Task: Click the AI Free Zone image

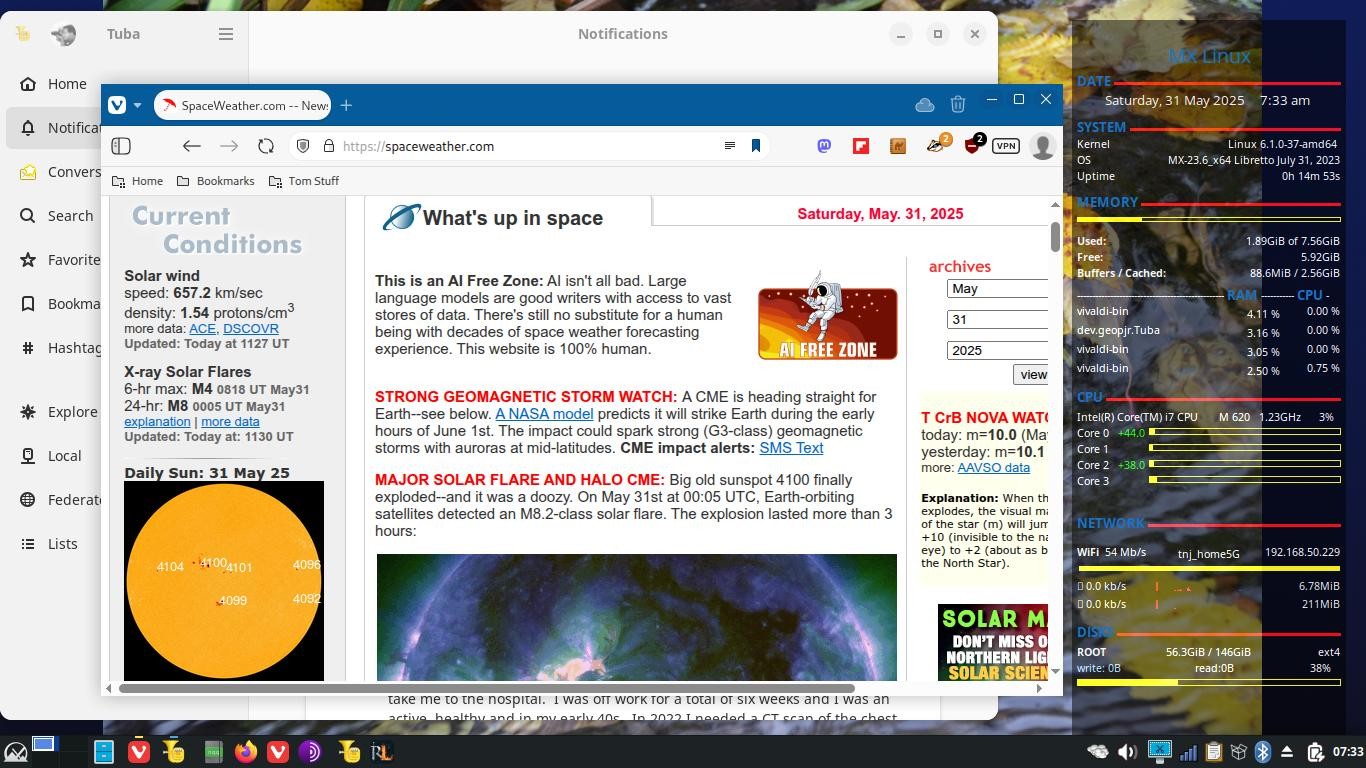Action: click(x=828, y=315)
